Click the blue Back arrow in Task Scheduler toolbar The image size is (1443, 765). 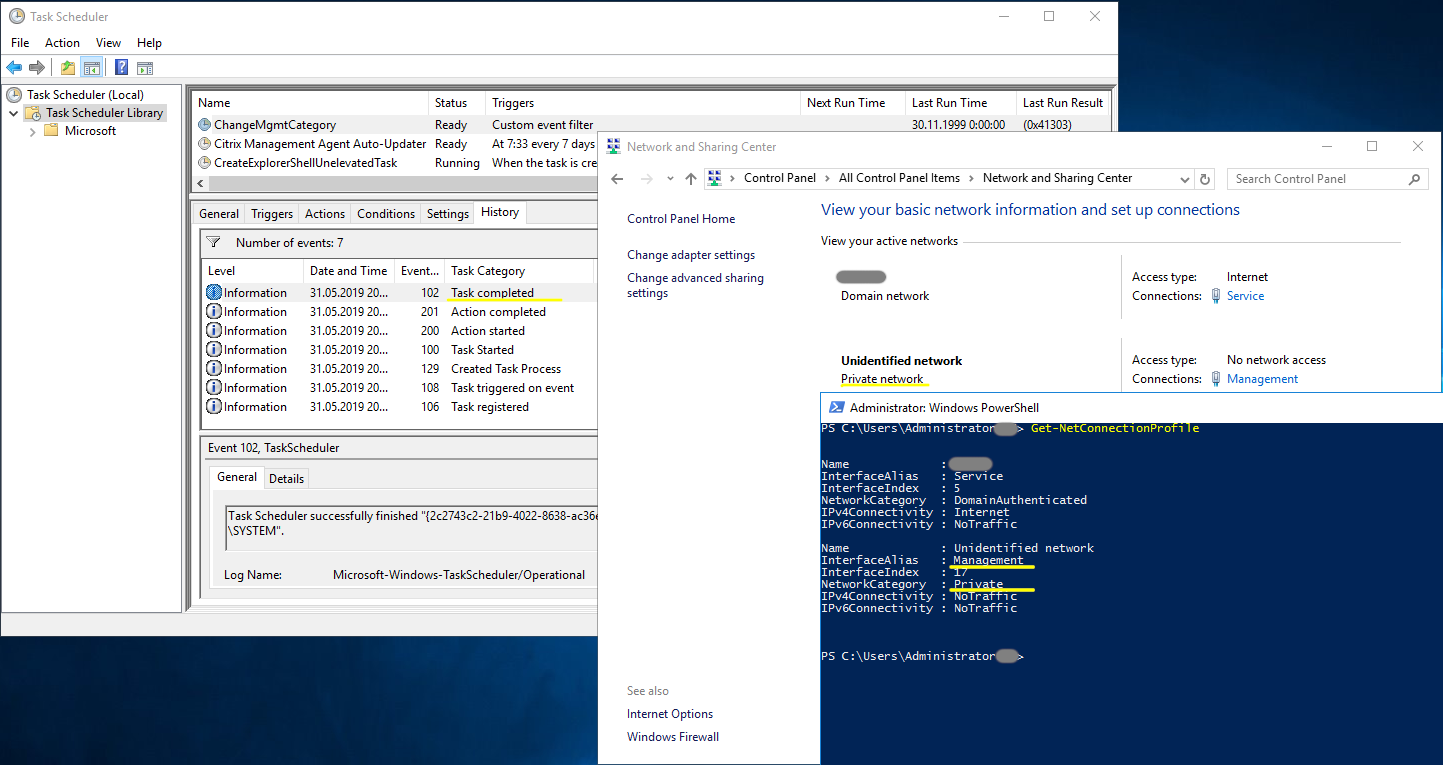coord(14,68)
